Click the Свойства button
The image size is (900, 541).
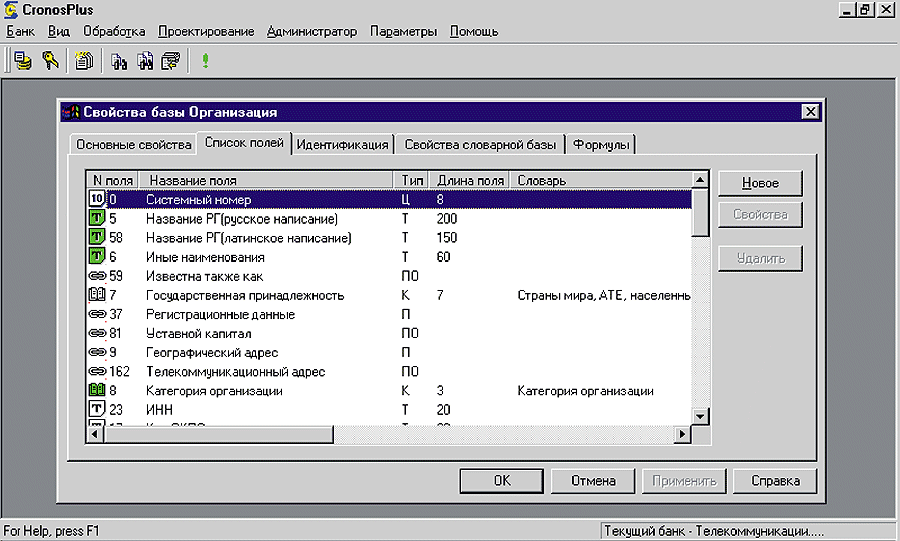click(x=761, y=215)
